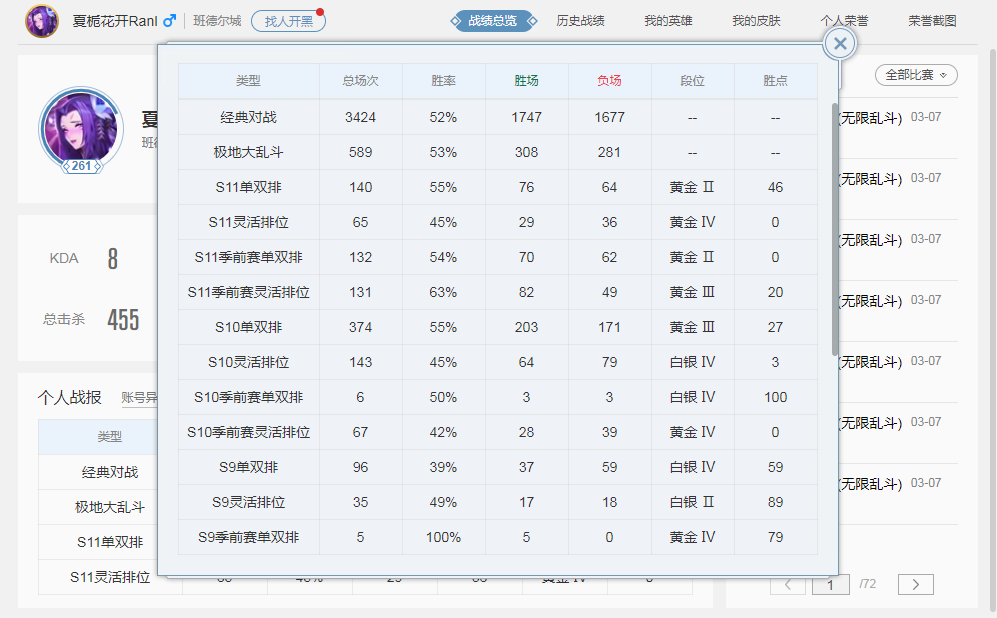Select the S10季前赛单双排 row
The width and height of the screenshot is (997, 618).
(x=498, y=397)
